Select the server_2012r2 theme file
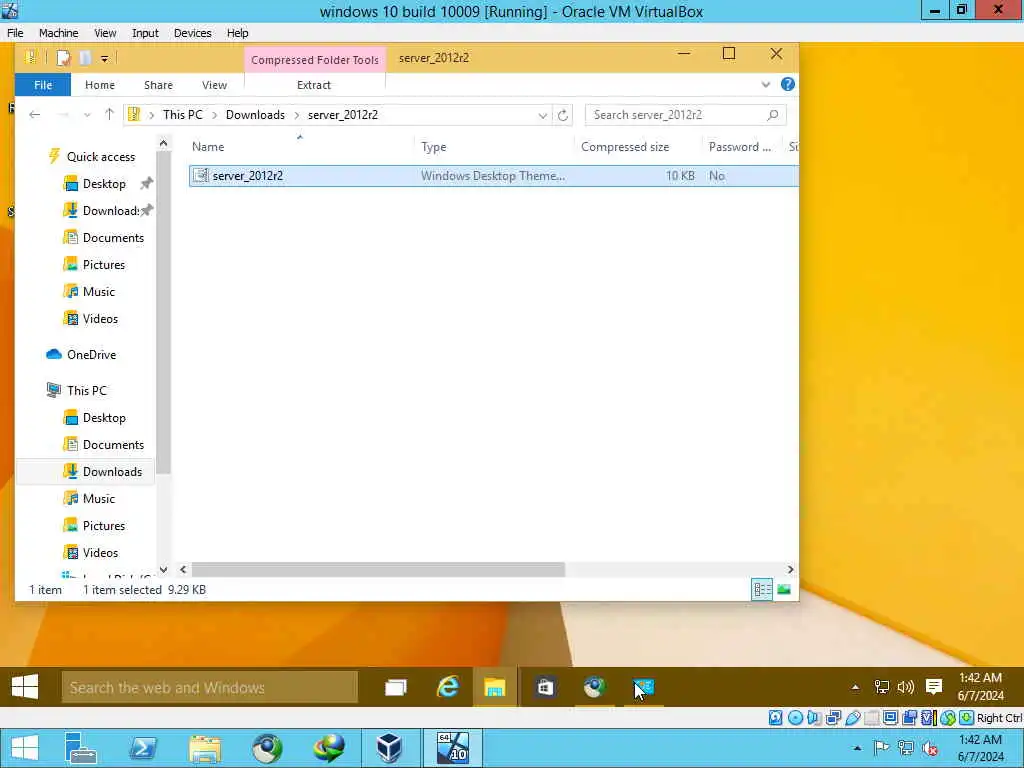Screen dimensions: 1024x768 493,176
